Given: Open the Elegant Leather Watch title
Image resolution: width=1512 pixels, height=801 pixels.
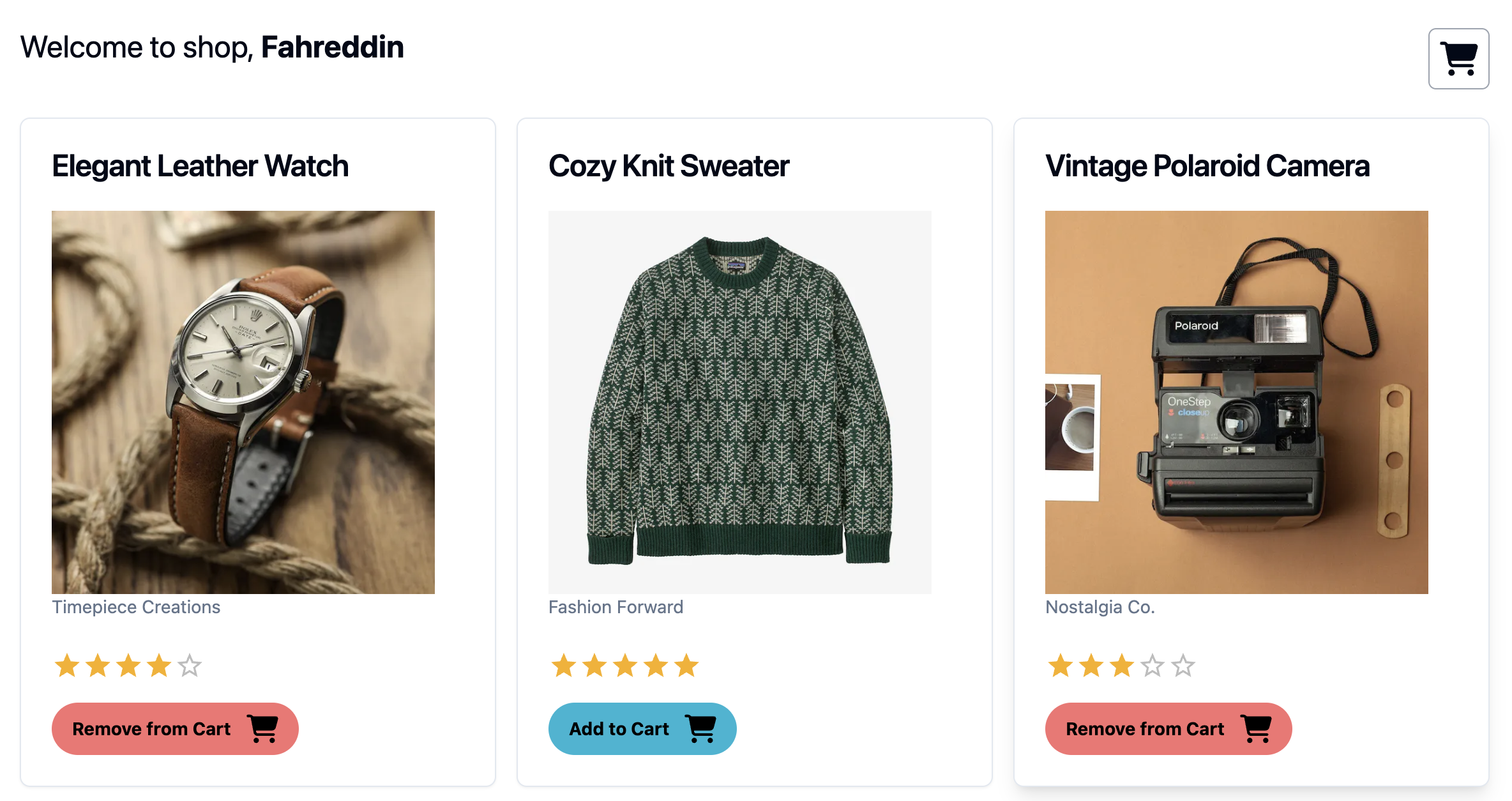Looking at the screenshot, I should pyautogui.click(x=200, y=165).
